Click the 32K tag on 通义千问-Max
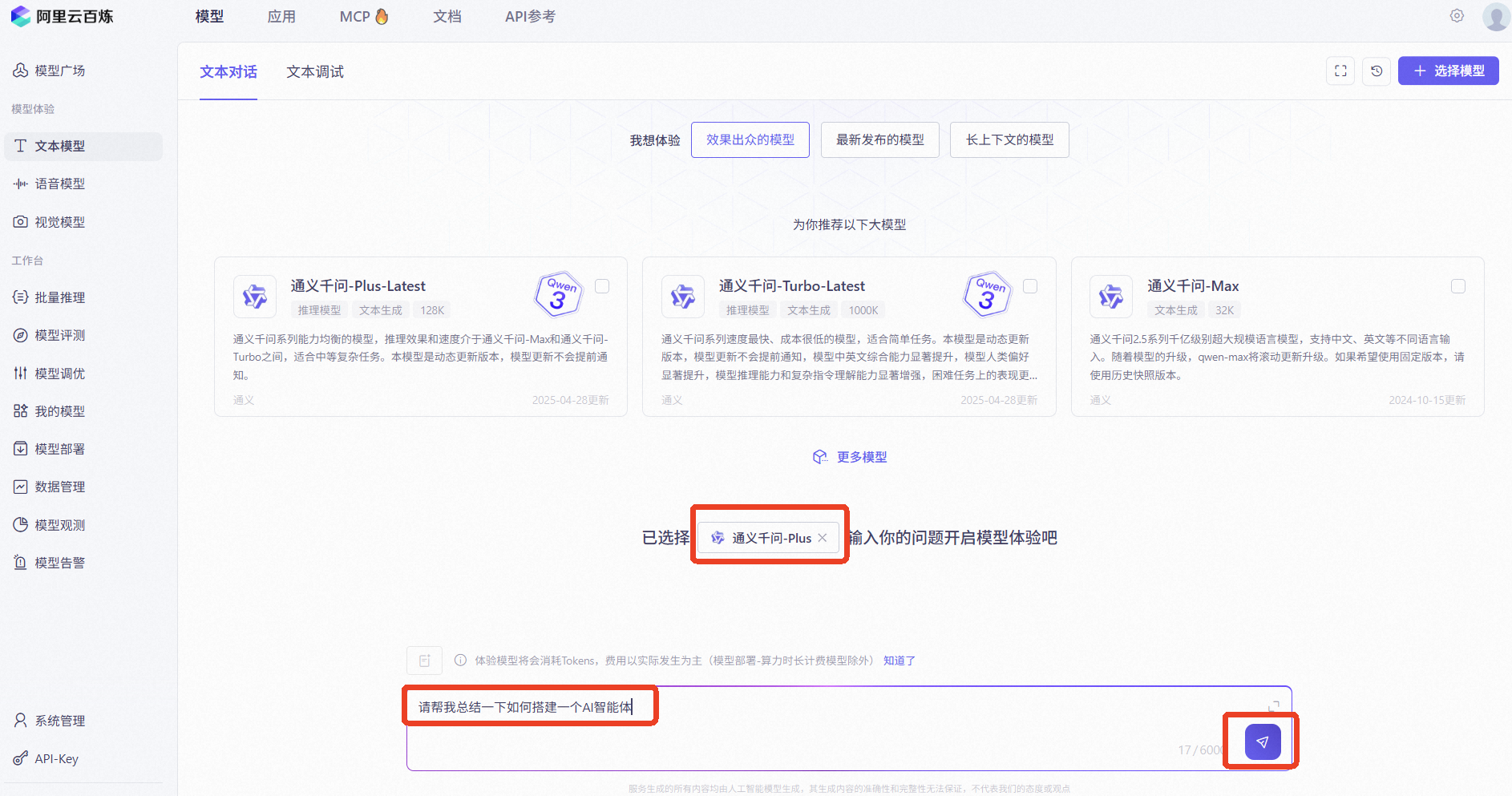Viewport: 1512px width, 796px height. click(x=1224, y=310)
